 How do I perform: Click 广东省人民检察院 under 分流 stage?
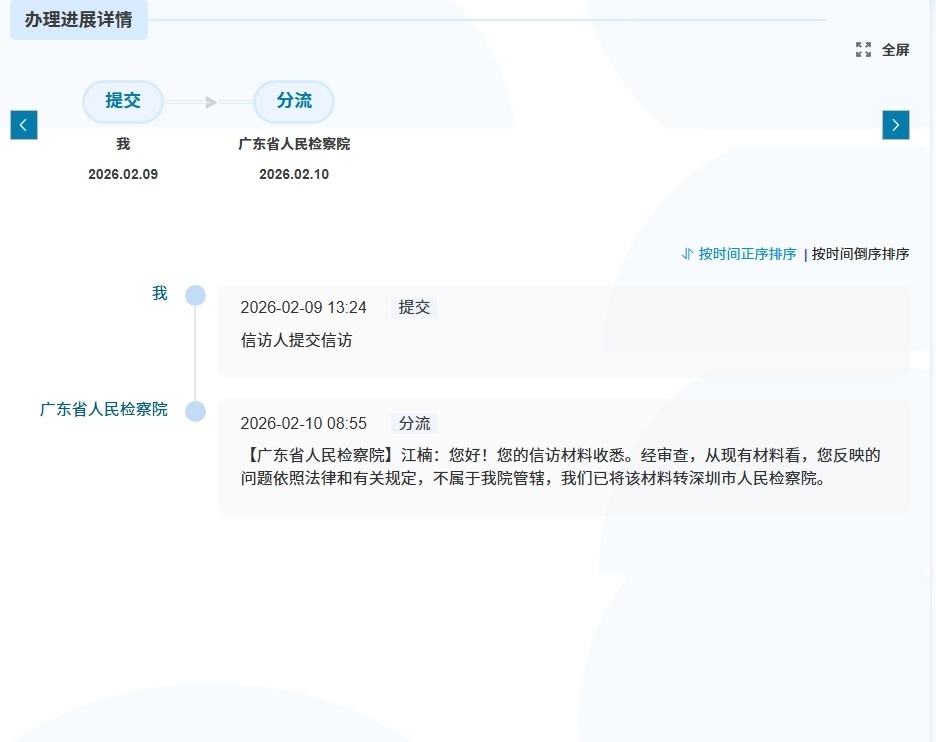pyautogui.click(x=294, y=144)
